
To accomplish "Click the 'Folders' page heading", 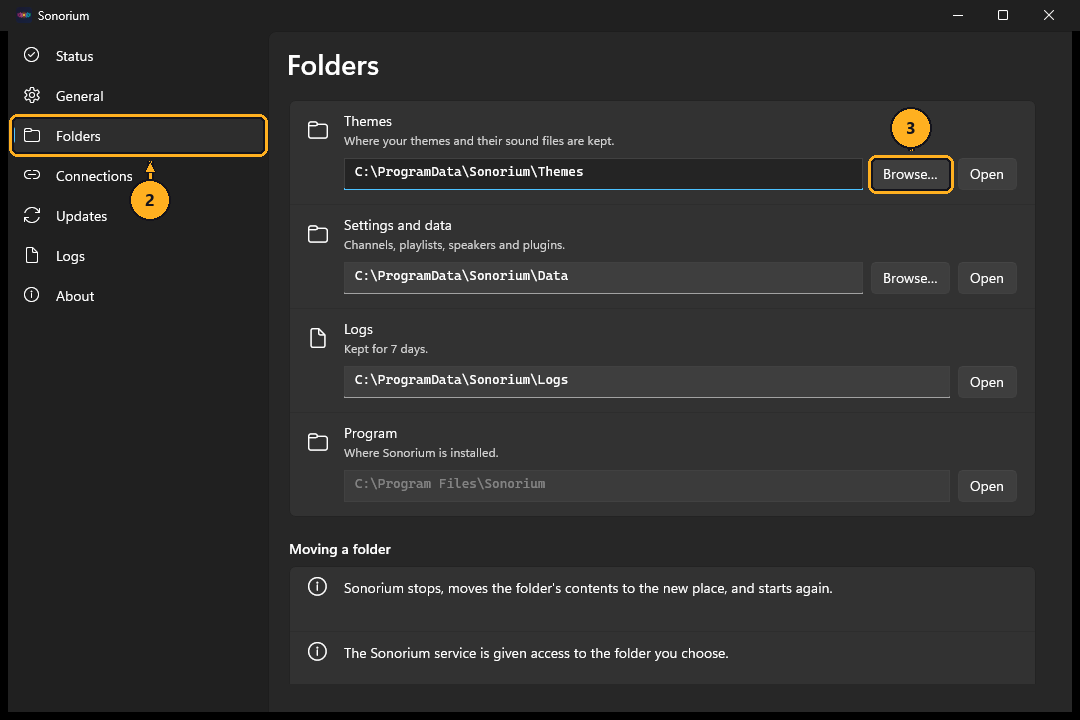I will pos(333,65).
